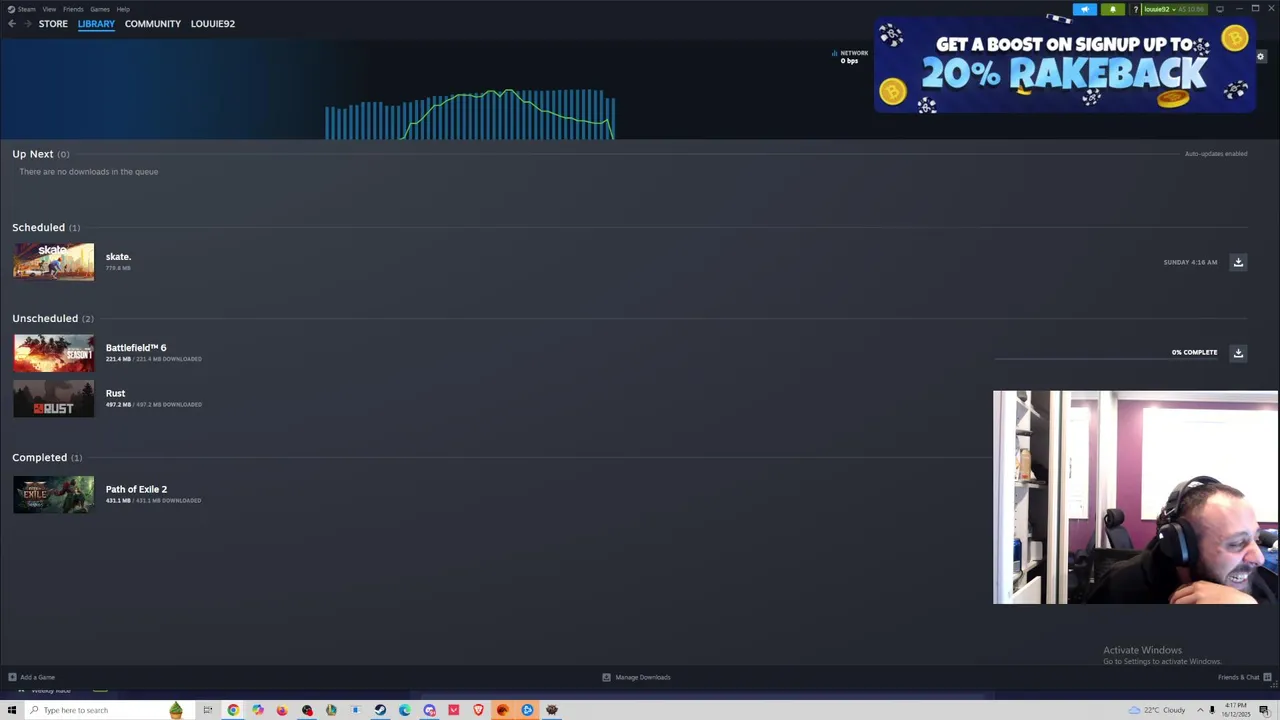Open the COMMUNITY tab

tap(153, 24)
